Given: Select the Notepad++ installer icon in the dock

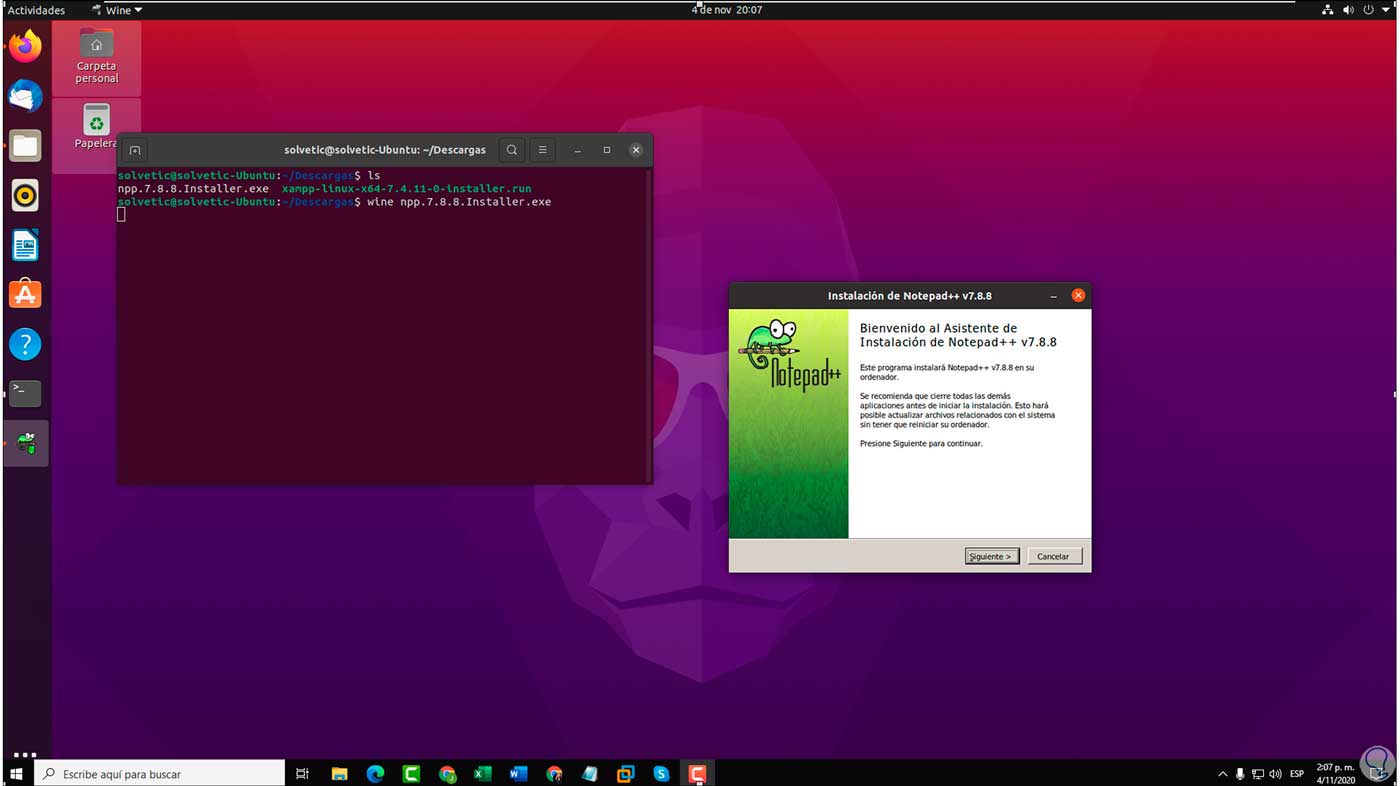Looking at the screenshot, I should (x=25, y=443).
